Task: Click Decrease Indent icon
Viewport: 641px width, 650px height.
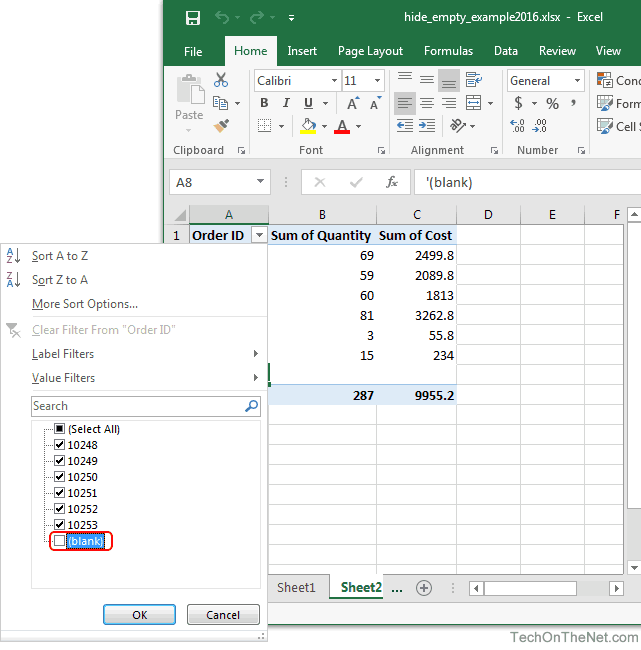Action: tap(405, 126)
